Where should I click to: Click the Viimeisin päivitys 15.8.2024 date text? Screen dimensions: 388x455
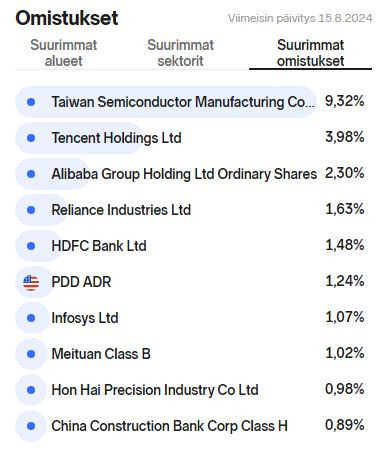pos(300,18)
